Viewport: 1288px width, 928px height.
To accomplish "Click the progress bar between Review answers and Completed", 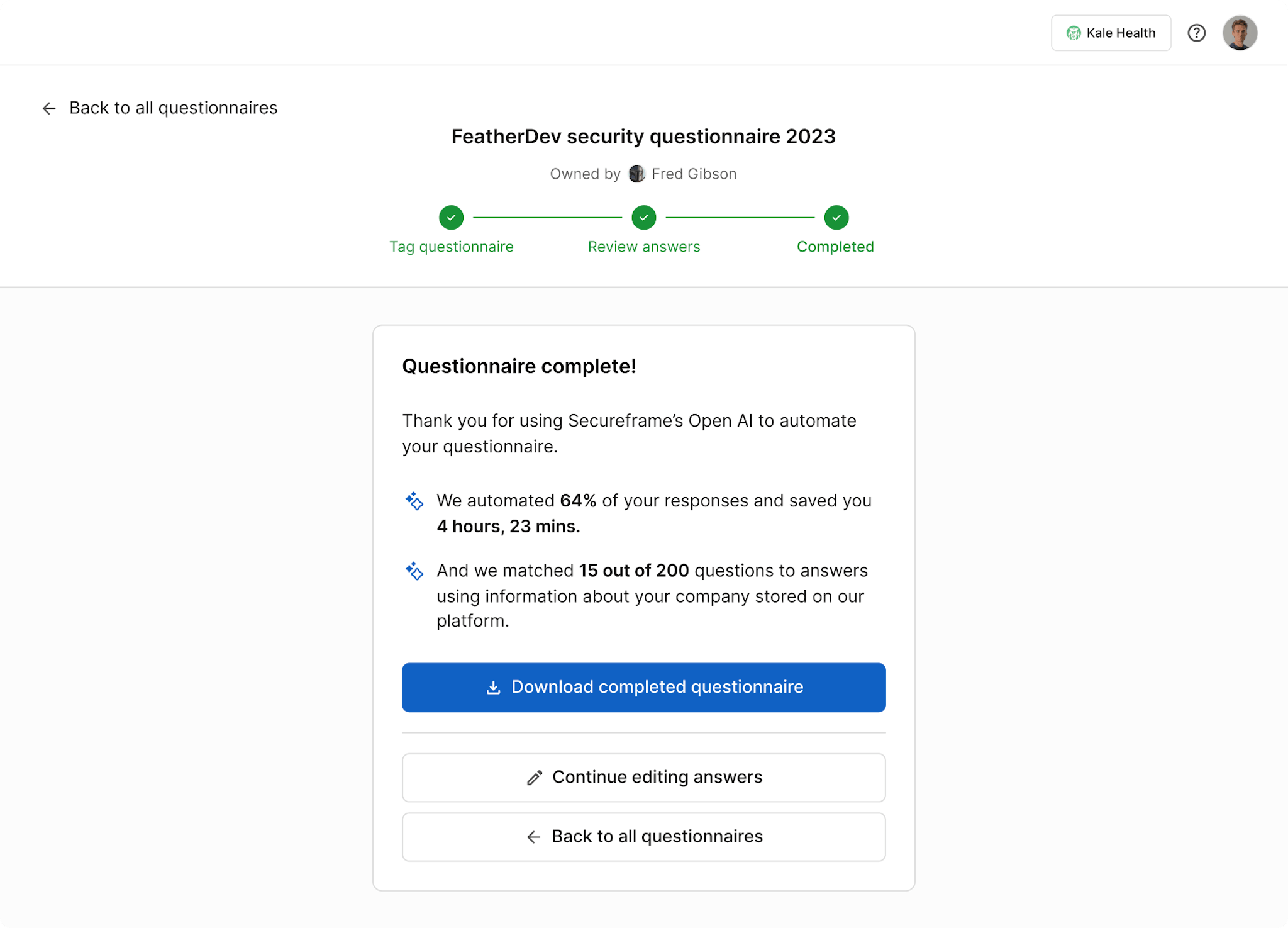I will 740,217.
